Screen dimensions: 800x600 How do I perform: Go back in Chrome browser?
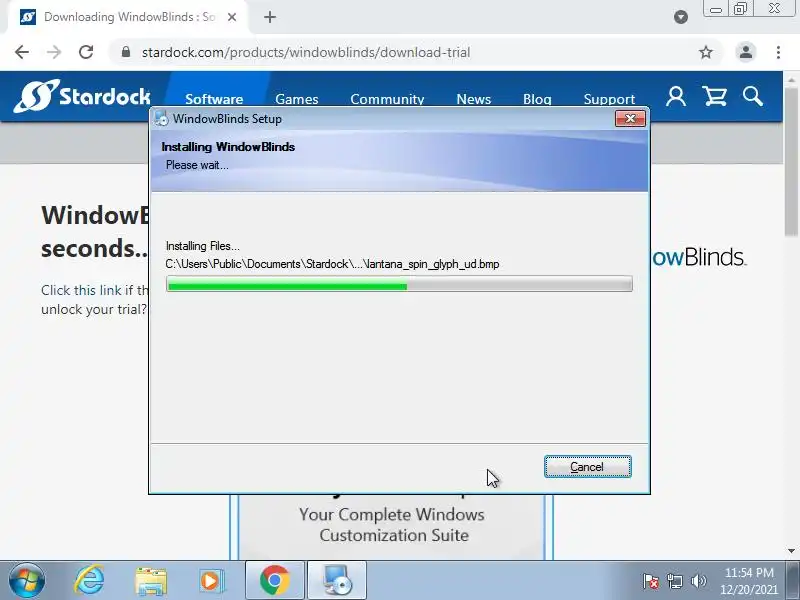coord(21,52)
